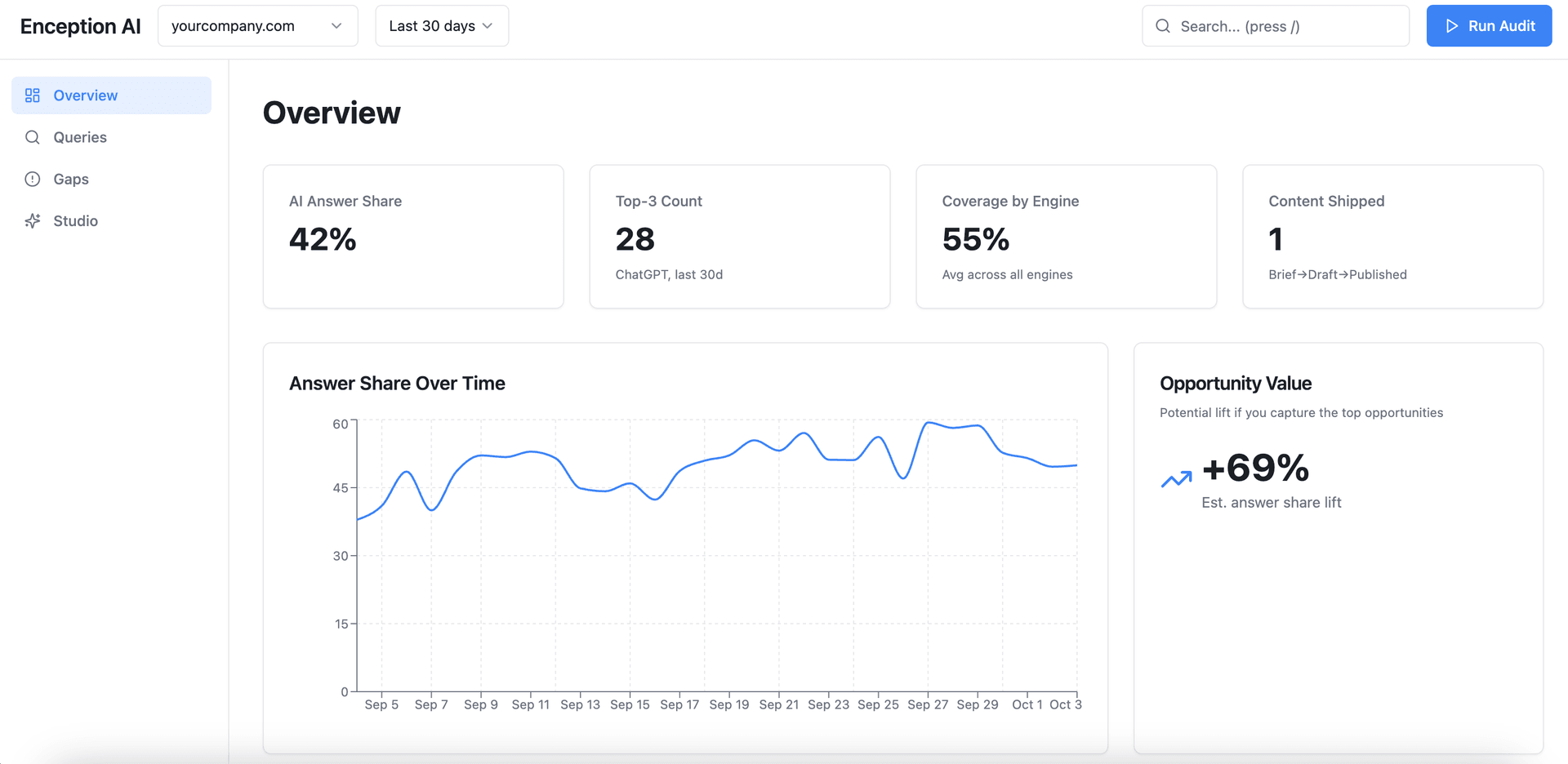Click the search magnifier icon
This screenshot has height=764, width=1568.
coord(1162,25)
